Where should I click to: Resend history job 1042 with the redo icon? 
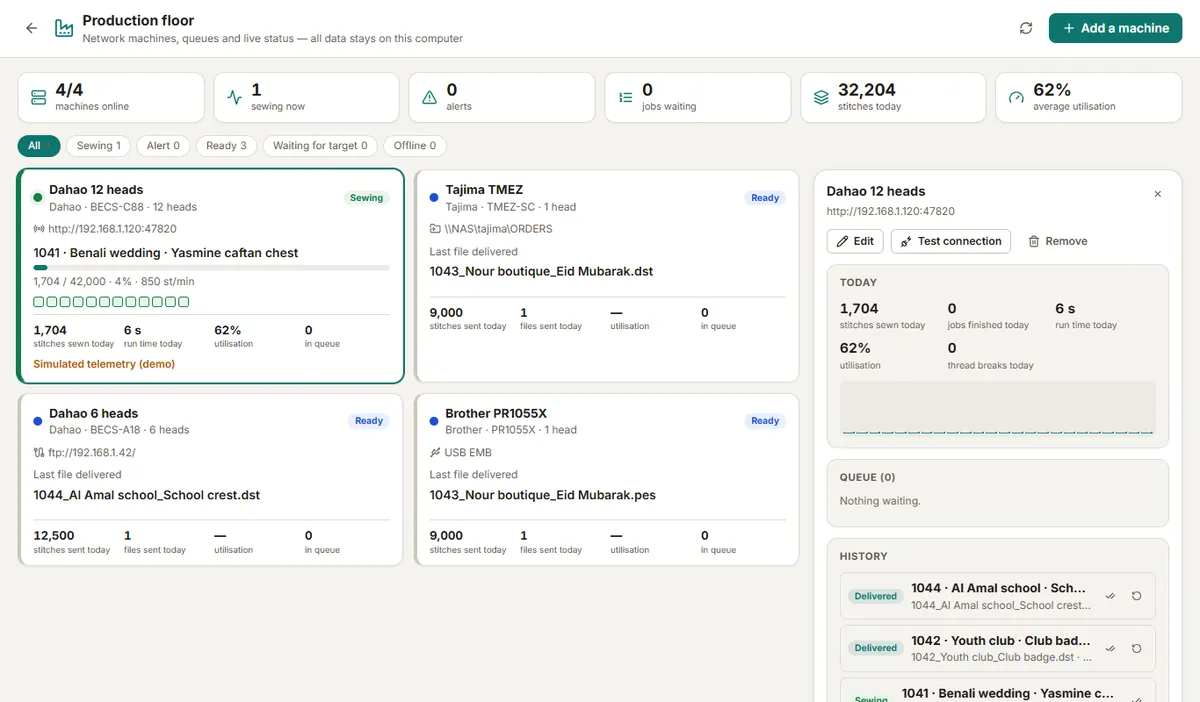(x=1137, y=648)
